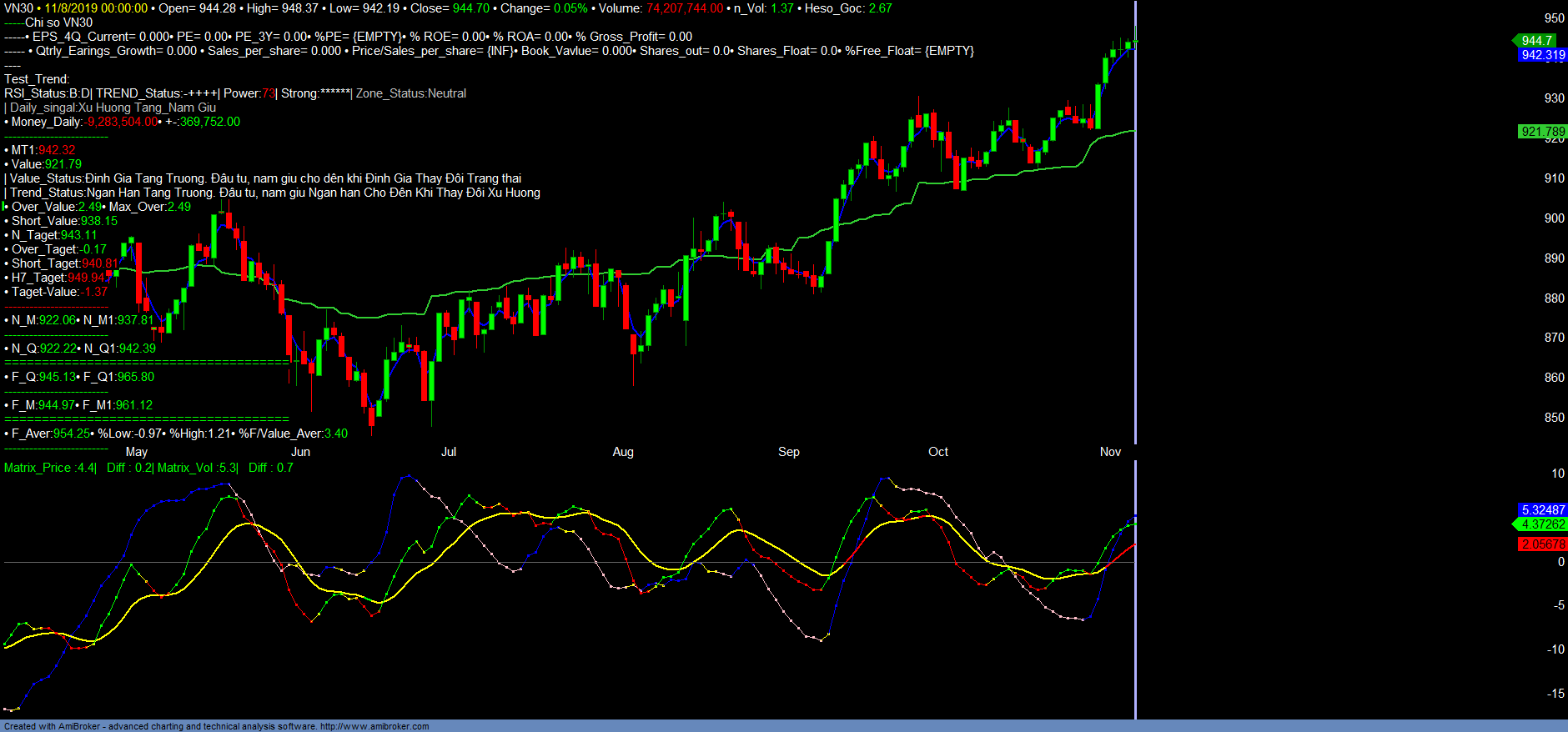1568x732 pixels.
Task: Select the Nov marker on time axis
Action: pyautogui.click(x=1110, y=452)
